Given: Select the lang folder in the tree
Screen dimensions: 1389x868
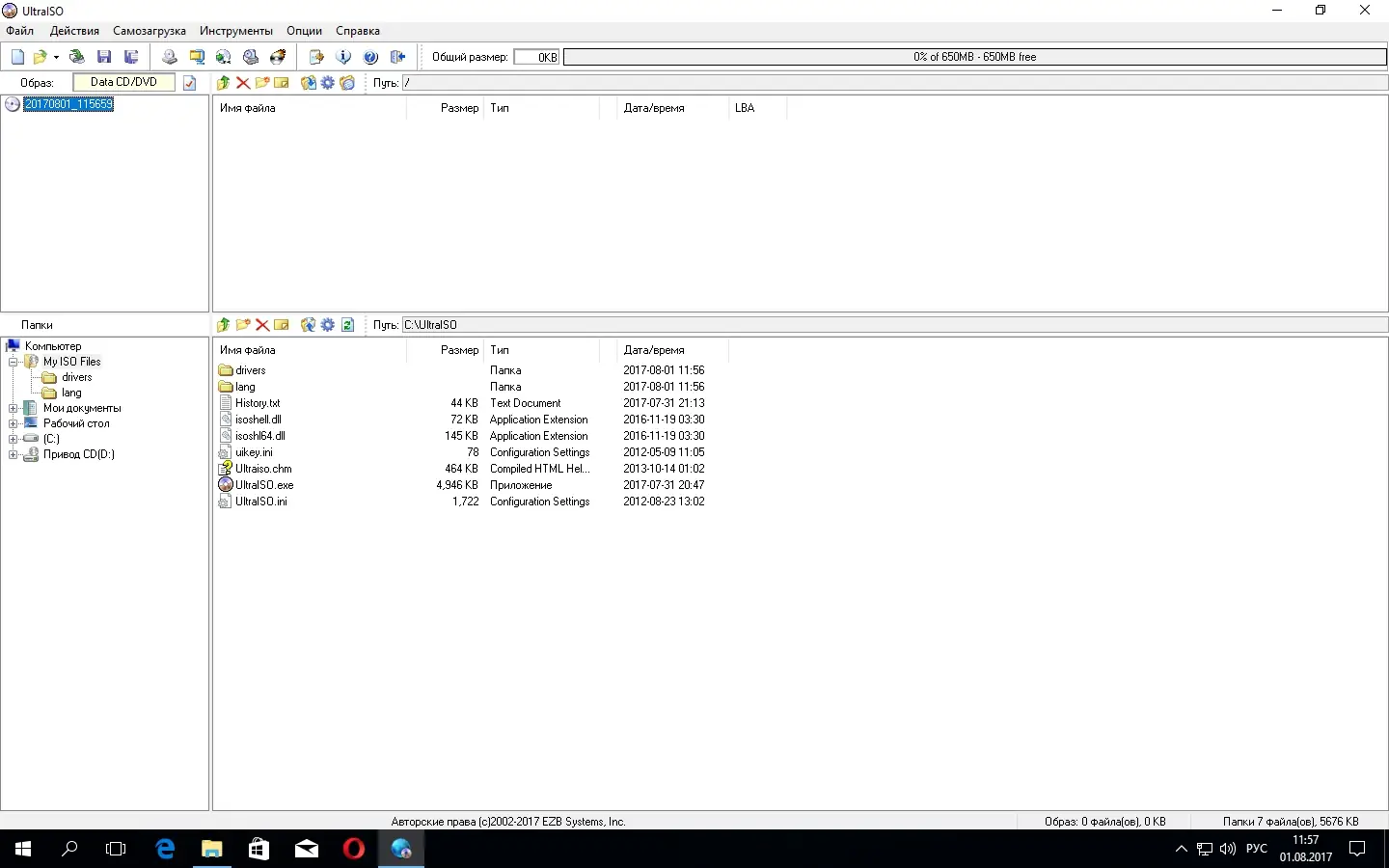Looking at the screenshot, I should (72, 393).
